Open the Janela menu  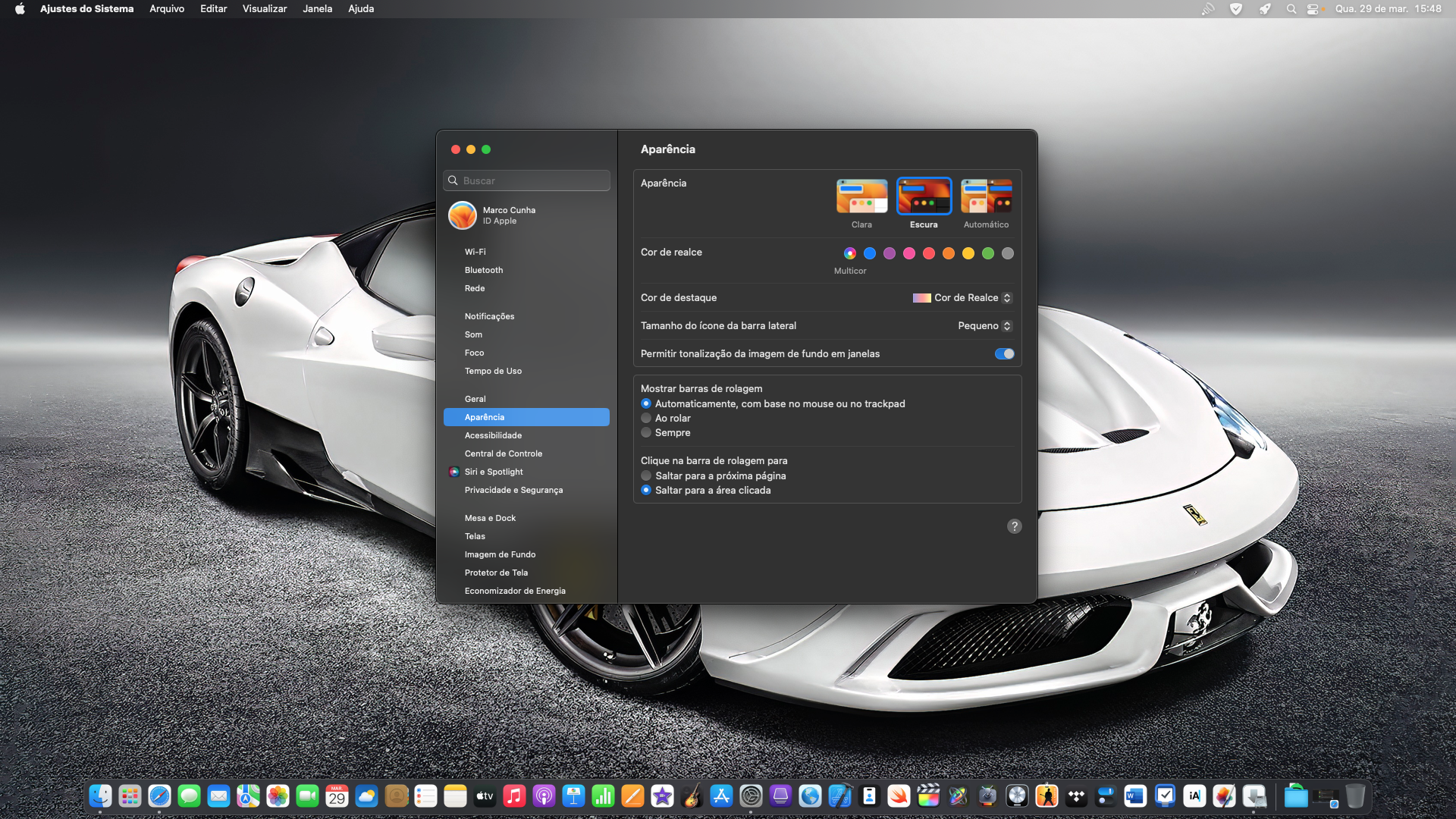[317, 9]
